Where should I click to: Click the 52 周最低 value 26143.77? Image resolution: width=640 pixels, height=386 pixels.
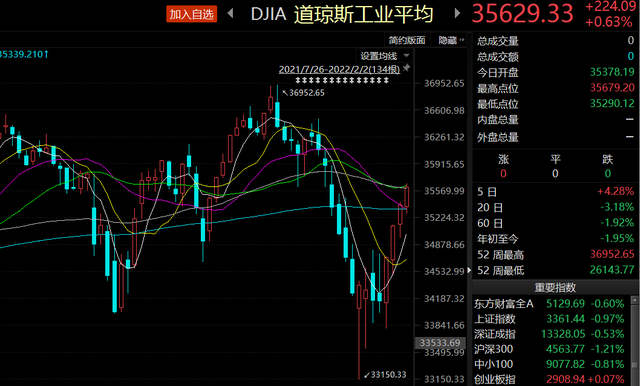612,270
